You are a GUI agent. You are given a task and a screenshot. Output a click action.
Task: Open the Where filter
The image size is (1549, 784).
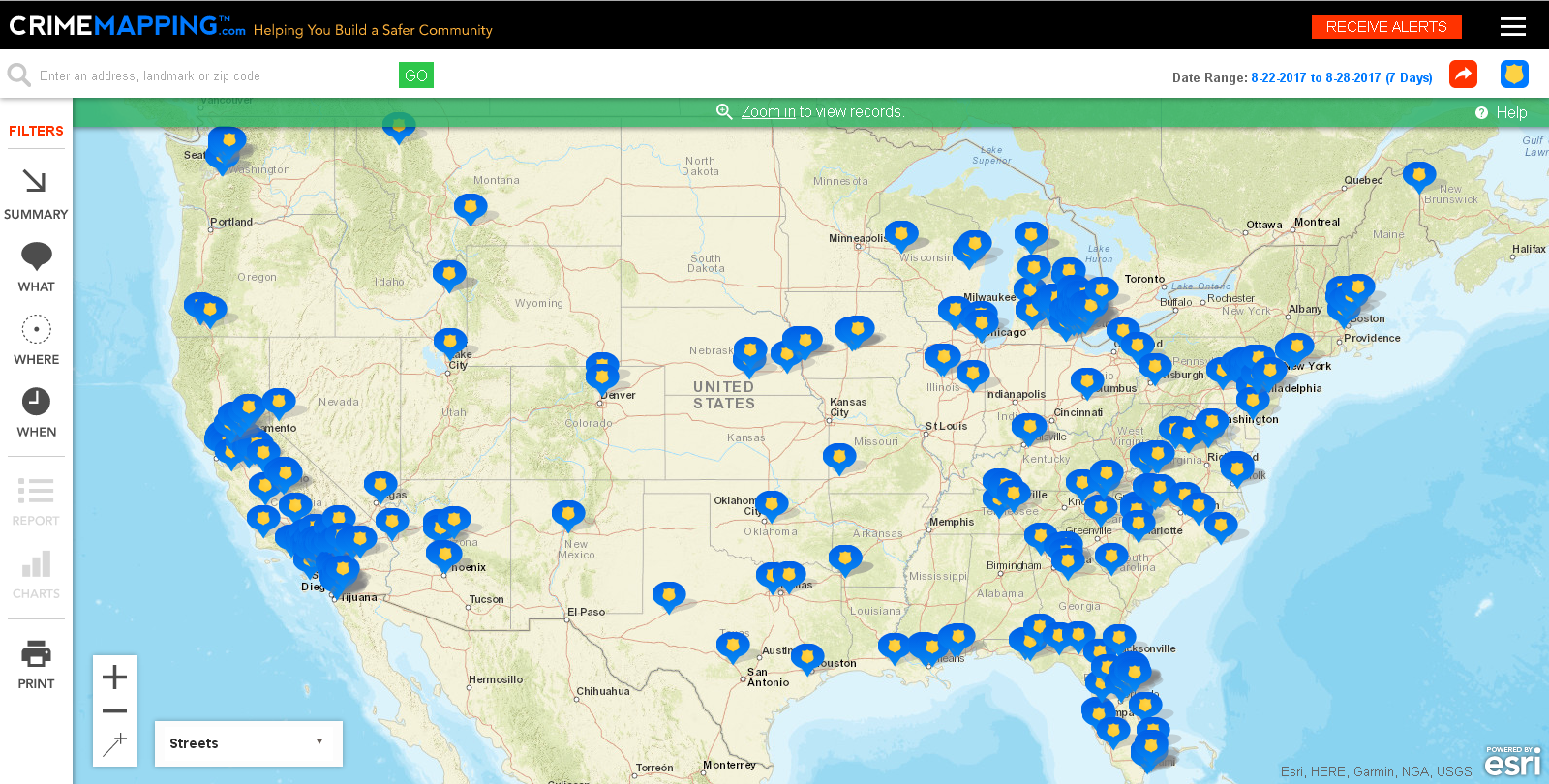tap(36, 340)
